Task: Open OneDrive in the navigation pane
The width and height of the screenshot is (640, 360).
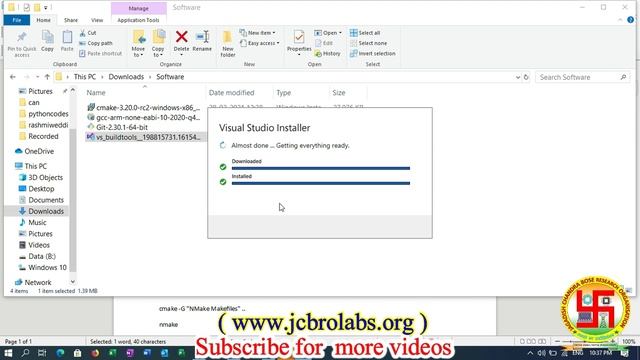Action: click(35, 151)
